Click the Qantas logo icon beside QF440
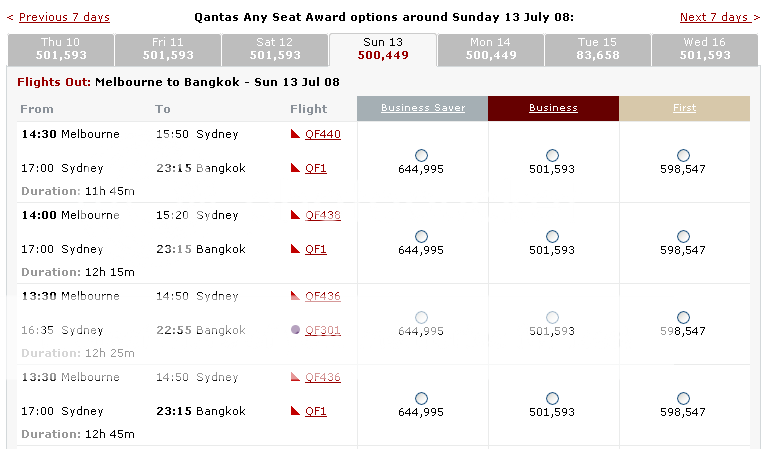Image resolution: width=771 pixels, height=449 pixels. (295, 134)
